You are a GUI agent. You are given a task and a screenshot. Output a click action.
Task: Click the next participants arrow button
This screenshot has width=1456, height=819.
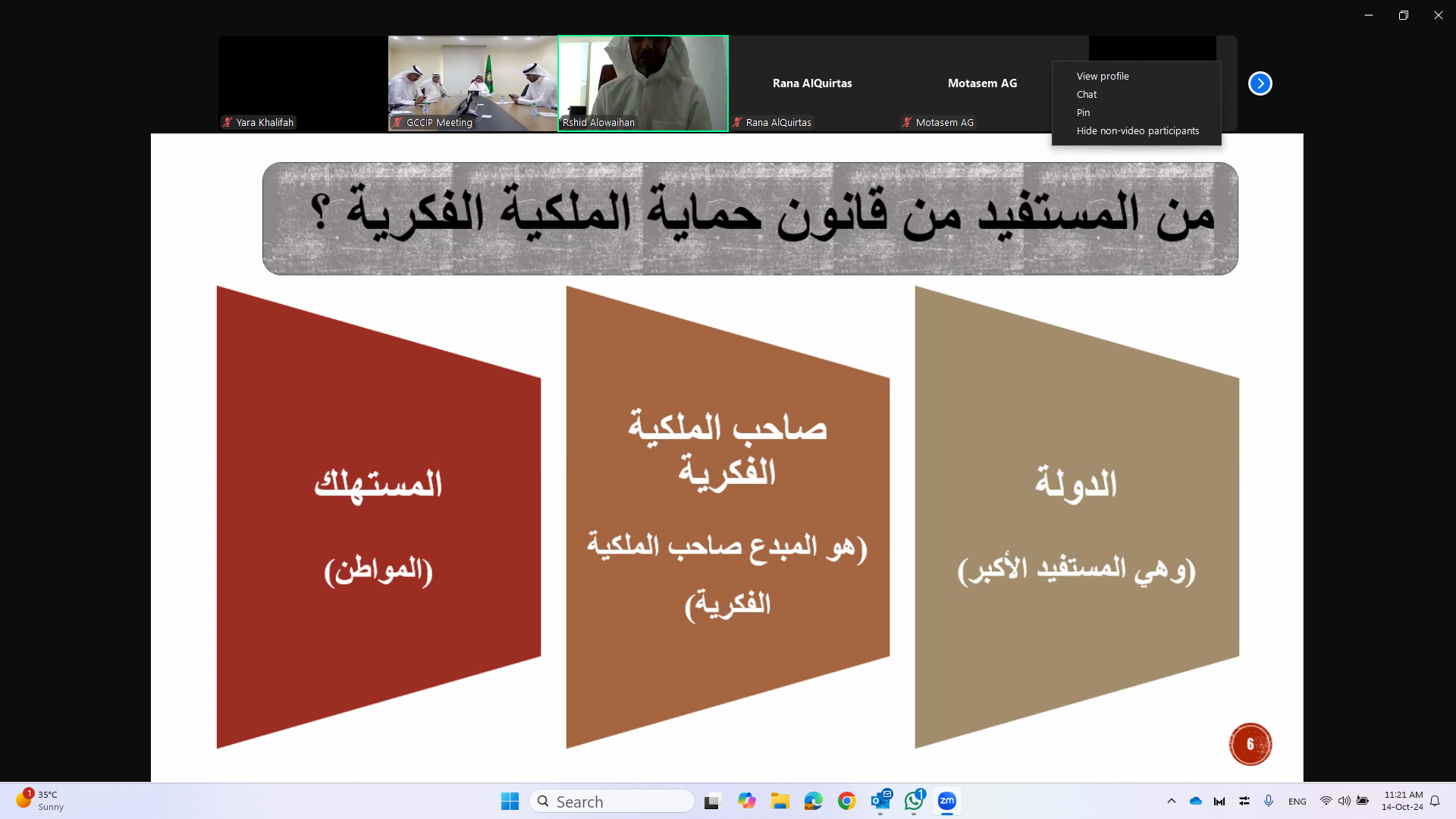(x=1260, y=83)
